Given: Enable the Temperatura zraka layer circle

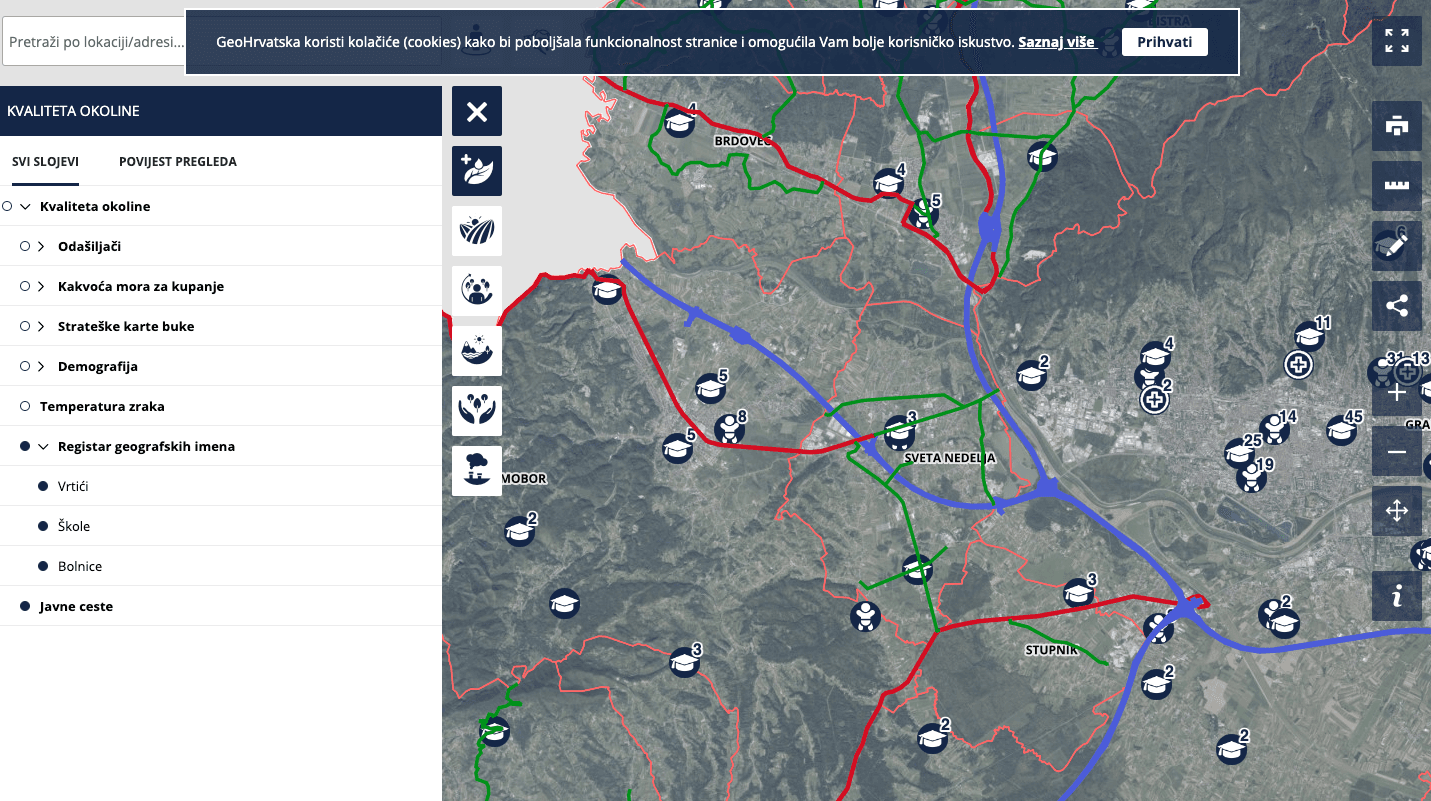Looking at the screenshot, I should point(25,406).
